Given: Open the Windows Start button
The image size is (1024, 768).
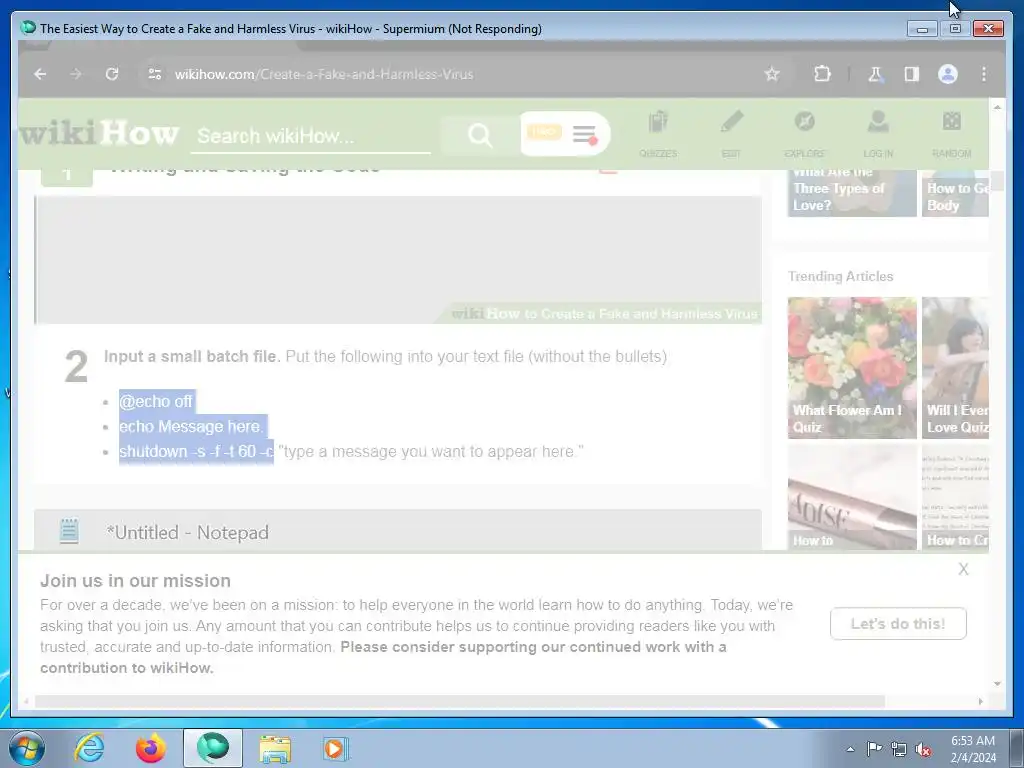Looking at the screenshot, I should coord(26,748).
